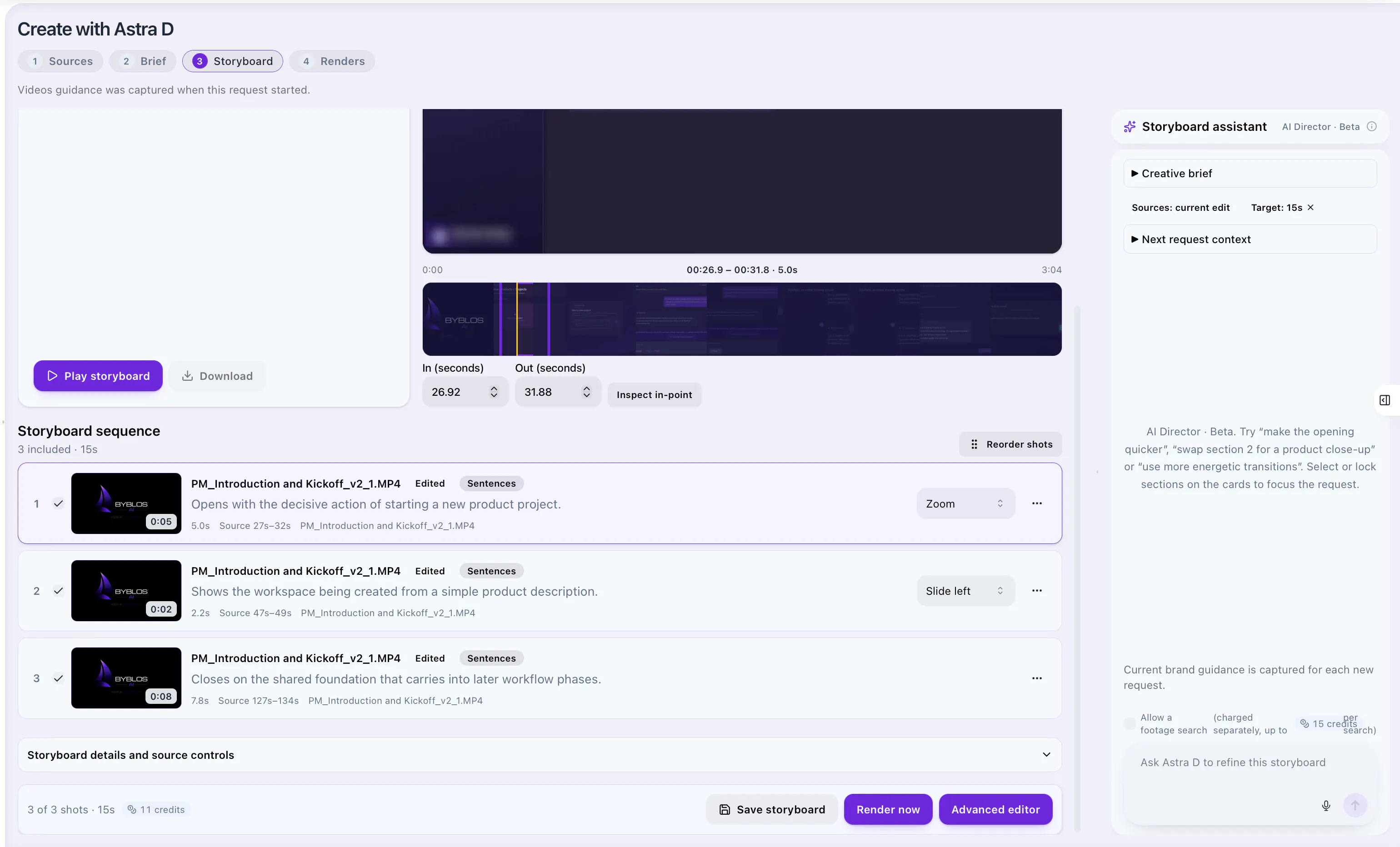Go to the Brief step tab
This screenshot has width=1400, height=847.
tap(143, 61)
